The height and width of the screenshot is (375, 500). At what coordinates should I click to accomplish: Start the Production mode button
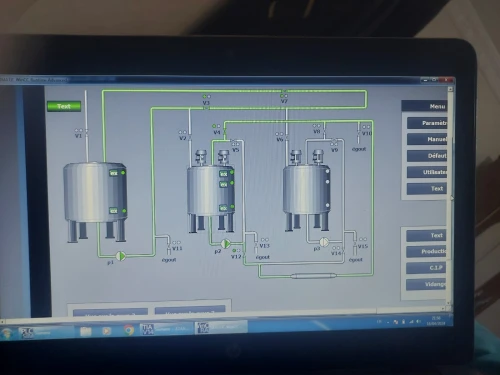click(x=426, y=252)
